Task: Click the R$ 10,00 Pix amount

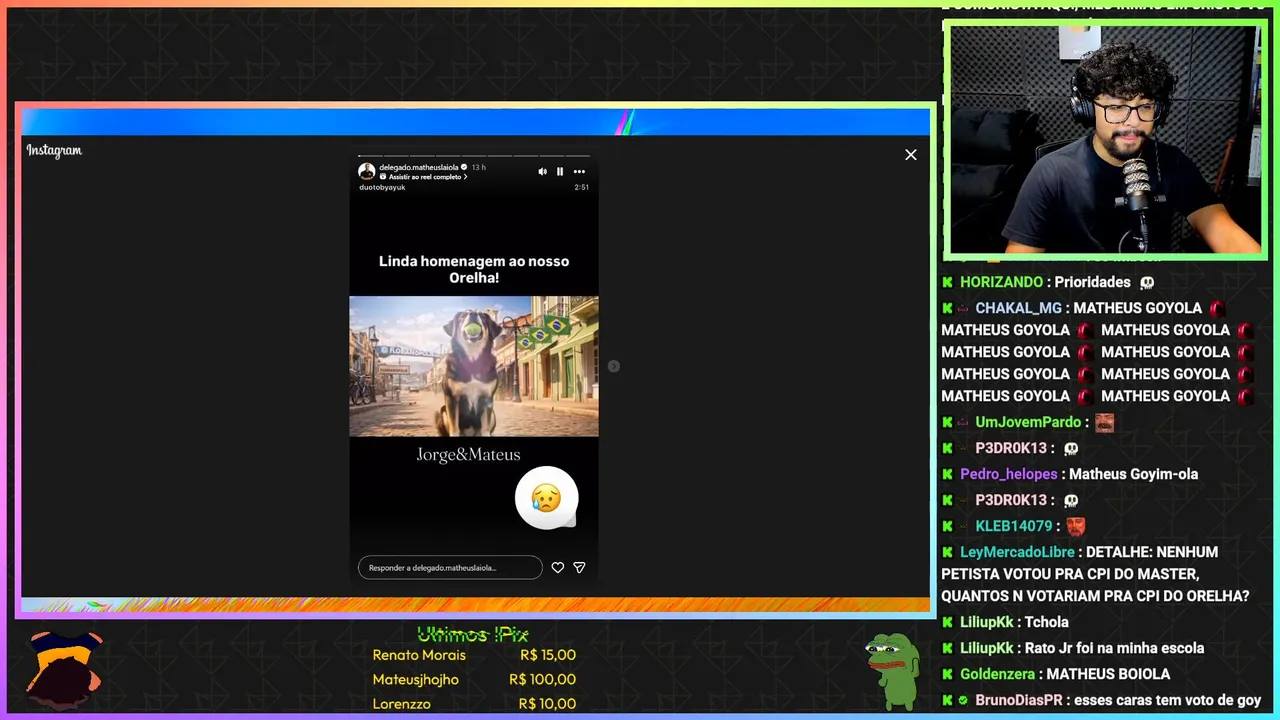Action: pos(548,704)
